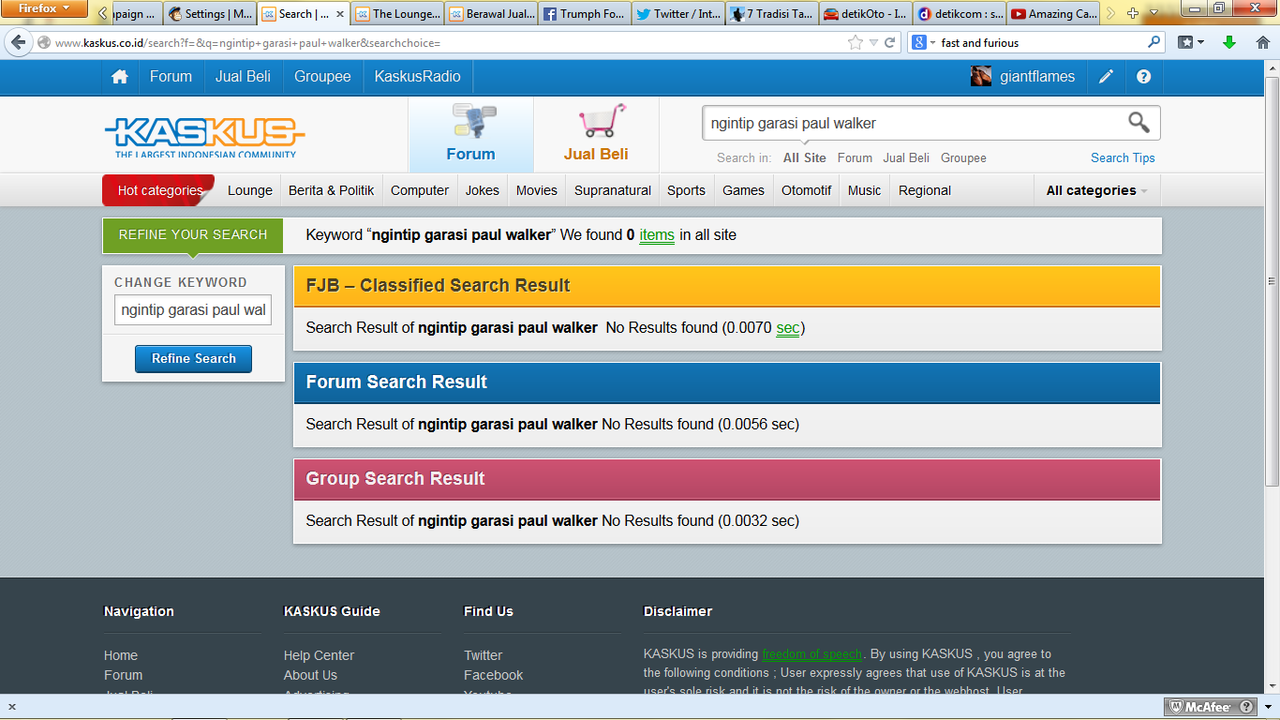Set search scope to All Site
The height and width of the screenshot is (720, 1280).
pyautogui.click(x=805, y=158)
